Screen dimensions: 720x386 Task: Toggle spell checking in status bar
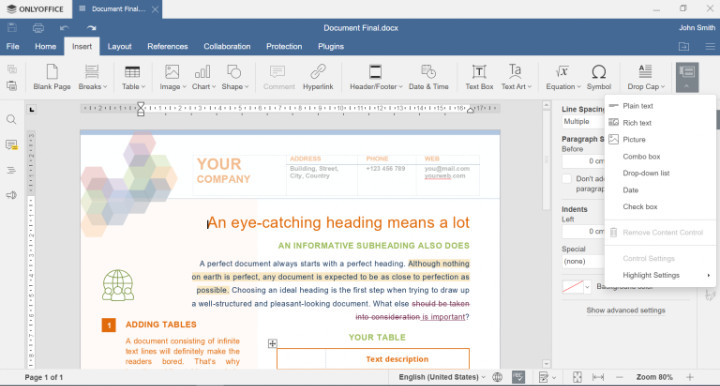tap(518, 377)
